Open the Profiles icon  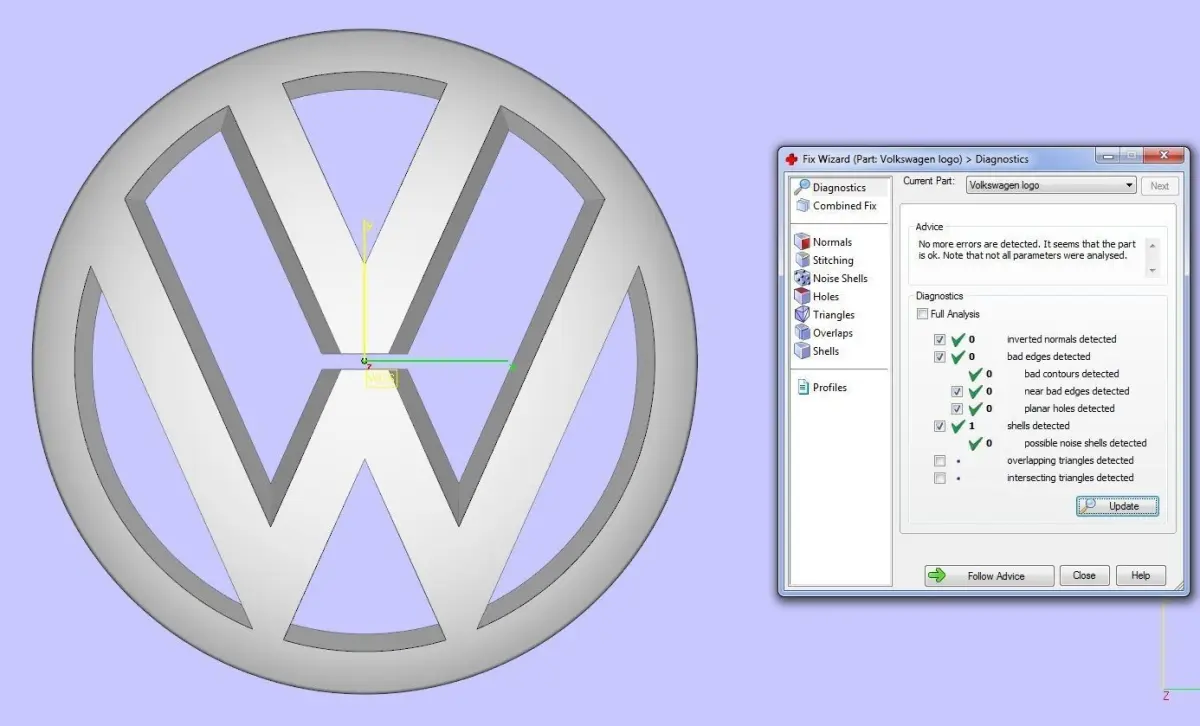(803, 387)
